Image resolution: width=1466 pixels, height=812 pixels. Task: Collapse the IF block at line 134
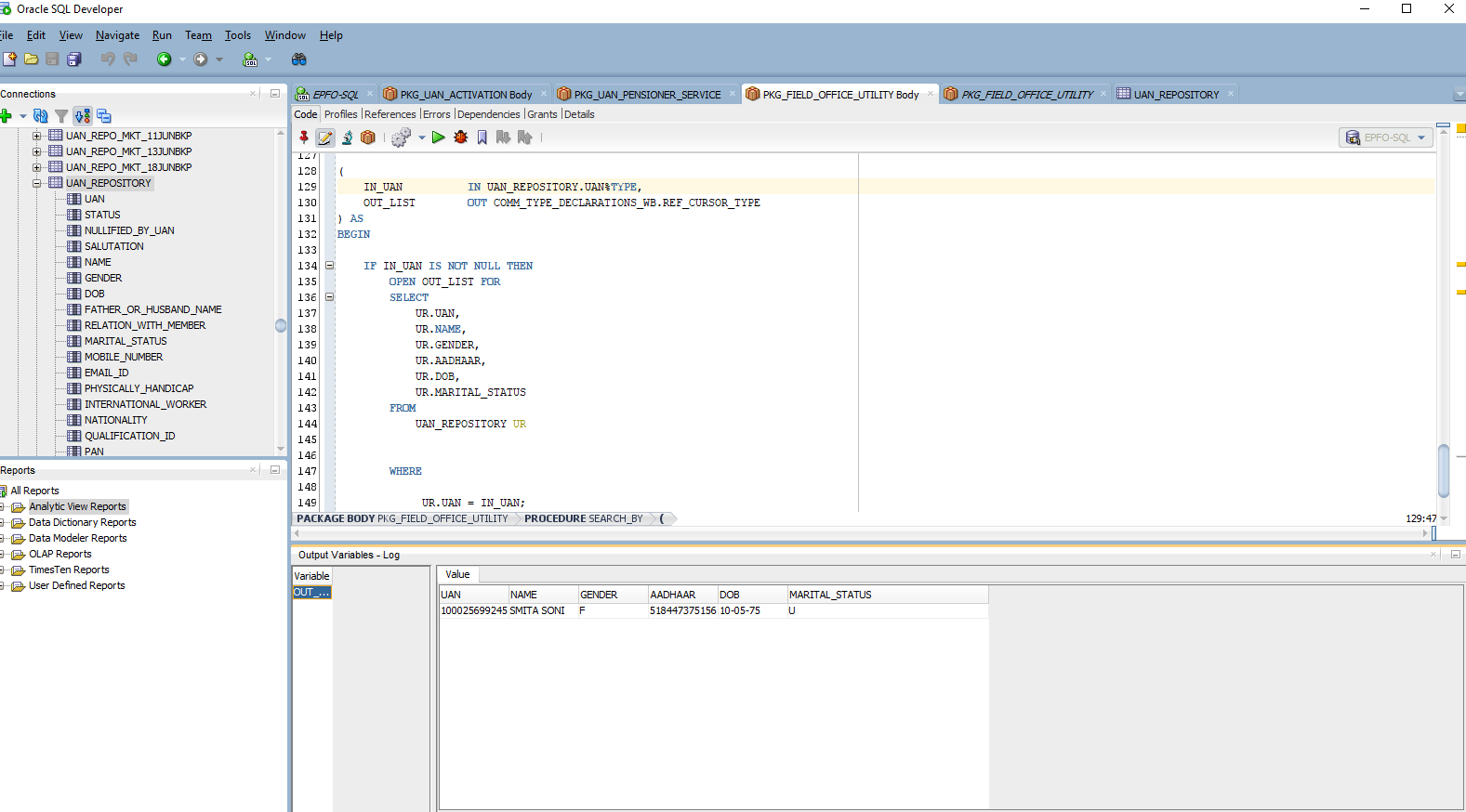[329, 266]
